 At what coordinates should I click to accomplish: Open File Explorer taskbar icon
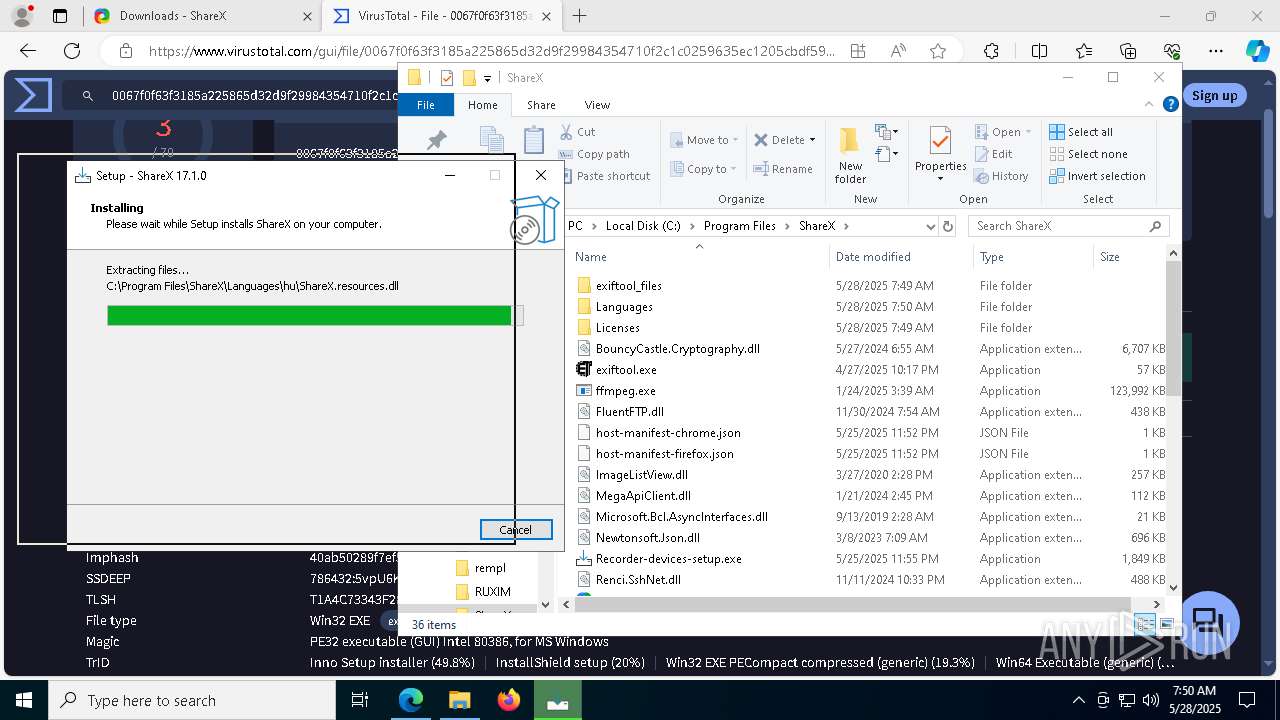click(460, 700)
